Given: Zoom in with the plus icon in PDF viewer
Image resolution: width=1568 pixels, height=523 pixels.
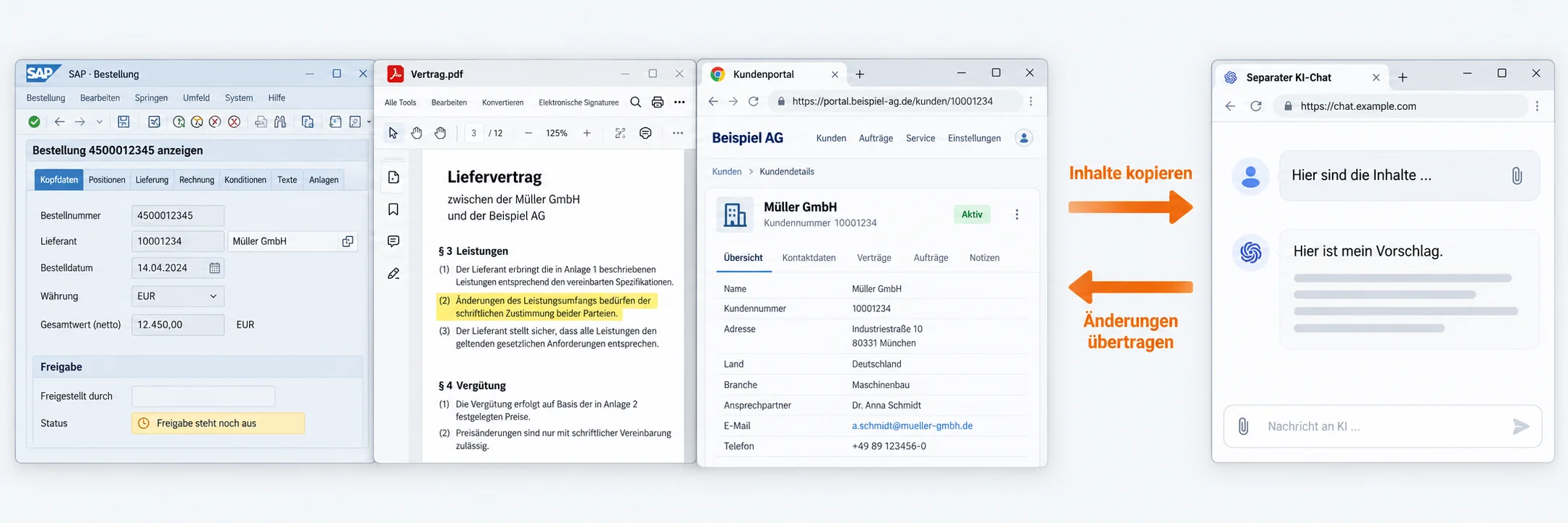Looking at the screenshot, I should [587, 133].
